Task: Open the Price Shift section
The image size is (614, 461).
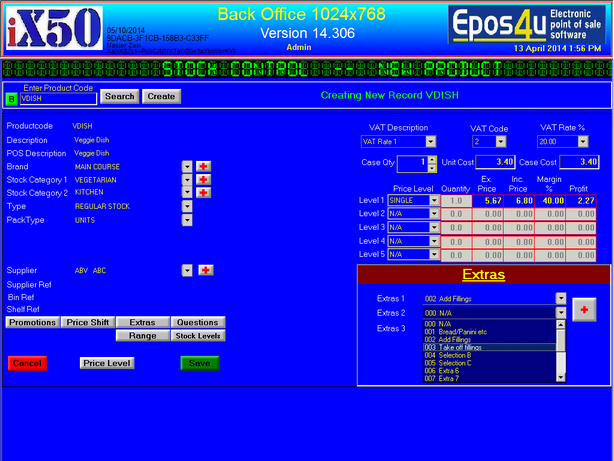Action: 88,322
